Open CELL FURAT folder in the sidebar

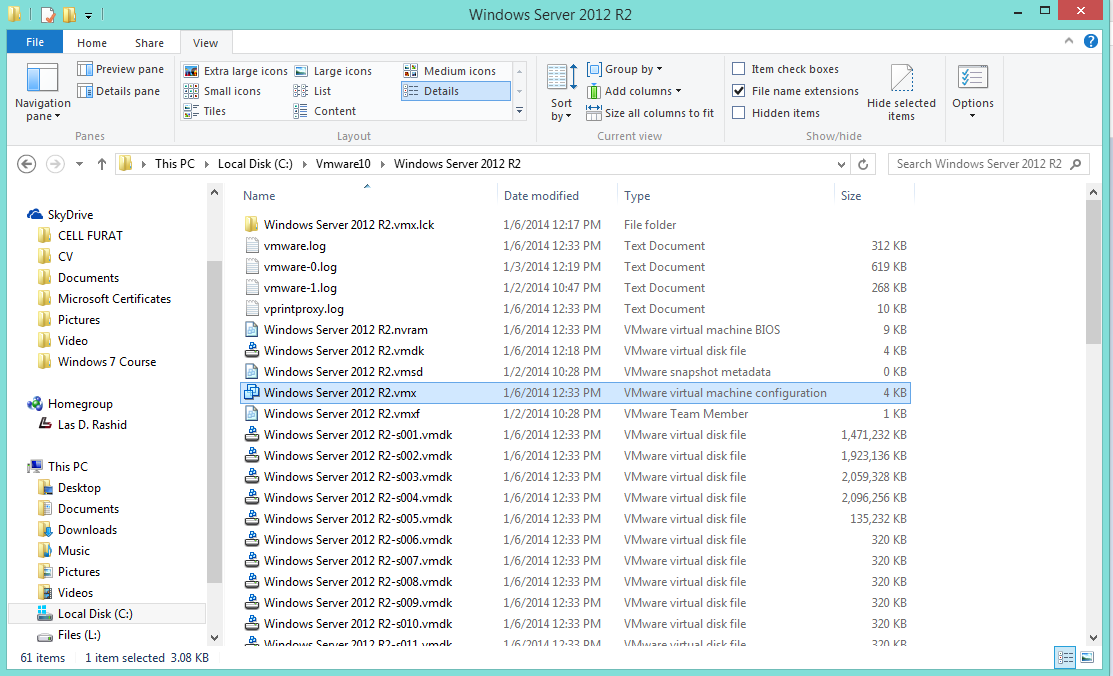(89, 236)
